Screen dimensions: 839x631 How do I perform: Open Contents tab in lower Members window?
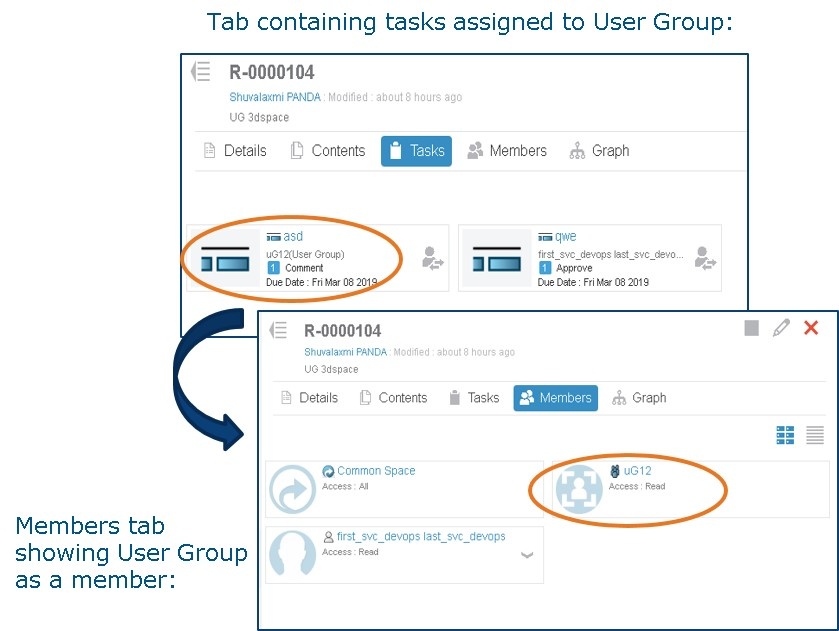(393, 398)
